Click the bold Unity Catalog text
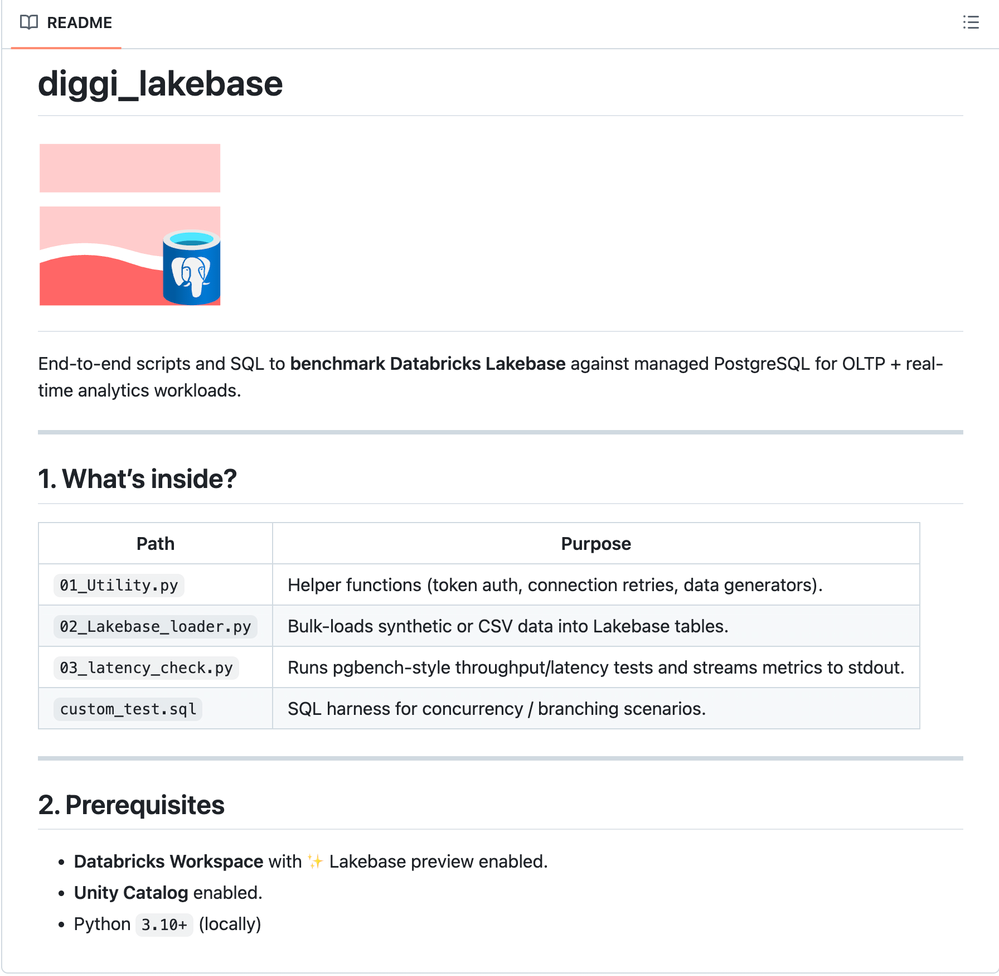This screenshot has width=999, height=976. (131, 892)
